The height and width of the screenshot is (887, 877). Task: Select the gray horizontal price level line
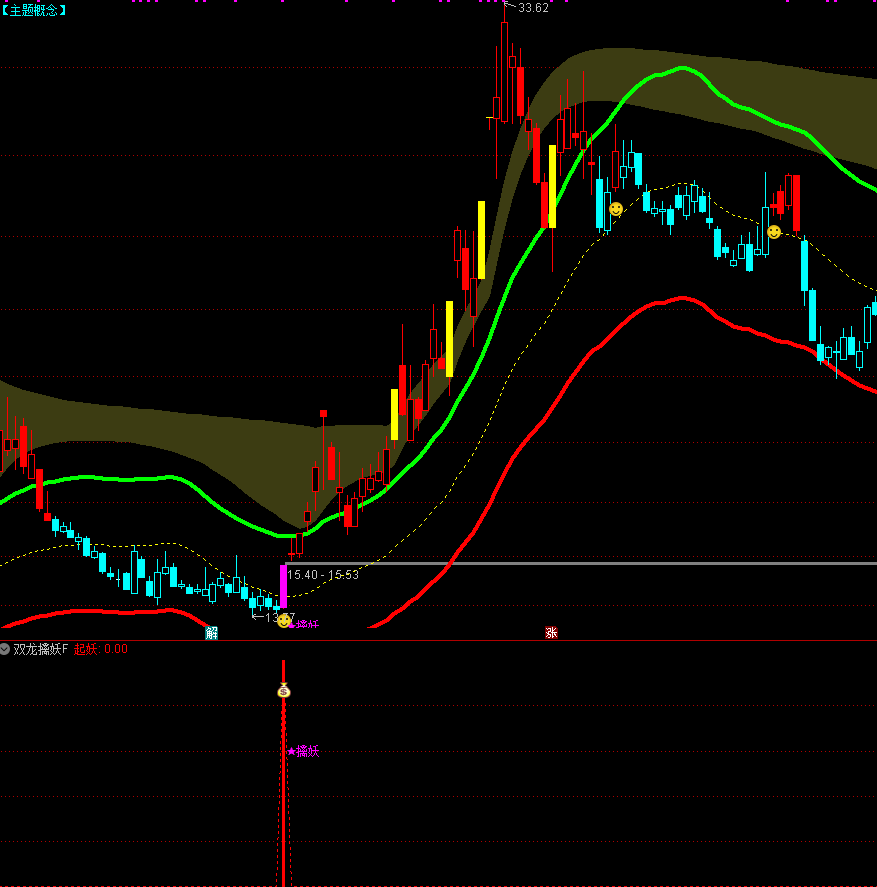coord(600,563)
